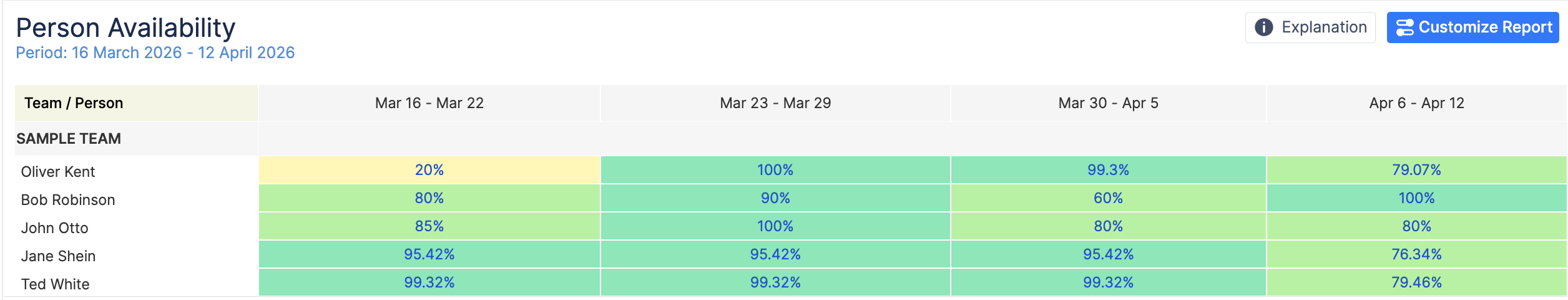
Task: Click Bob Robinson's 60% availability cell
Action: click(1108, 198)
